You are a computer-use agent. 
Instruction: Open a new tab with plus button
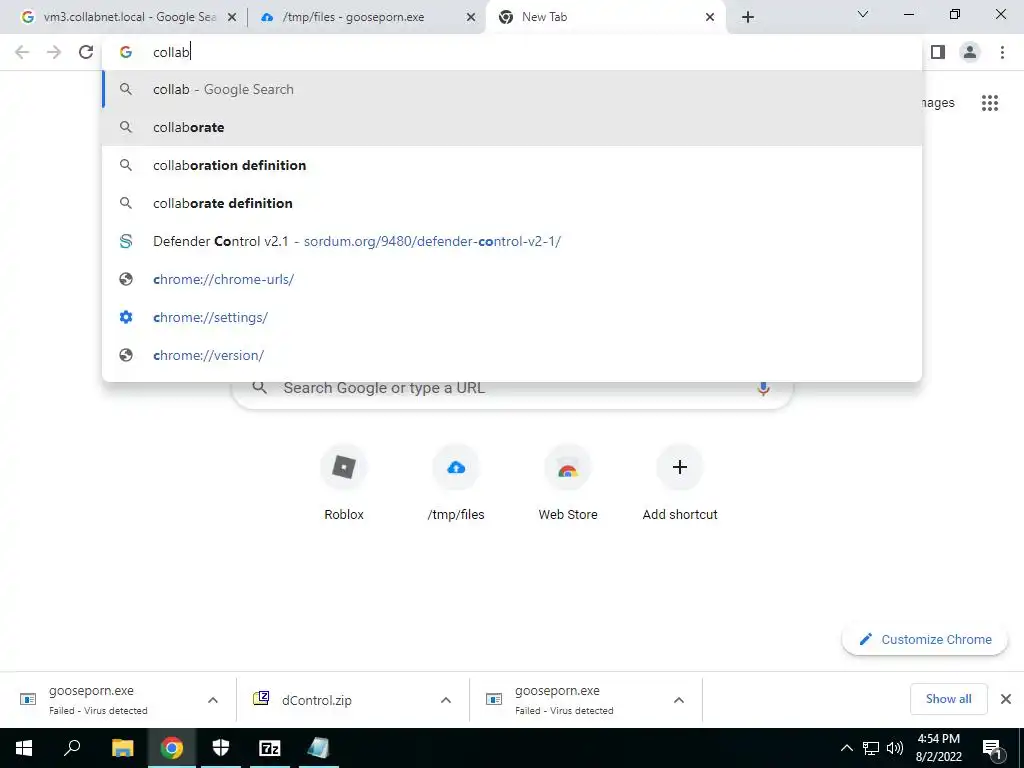pos(748,17)
